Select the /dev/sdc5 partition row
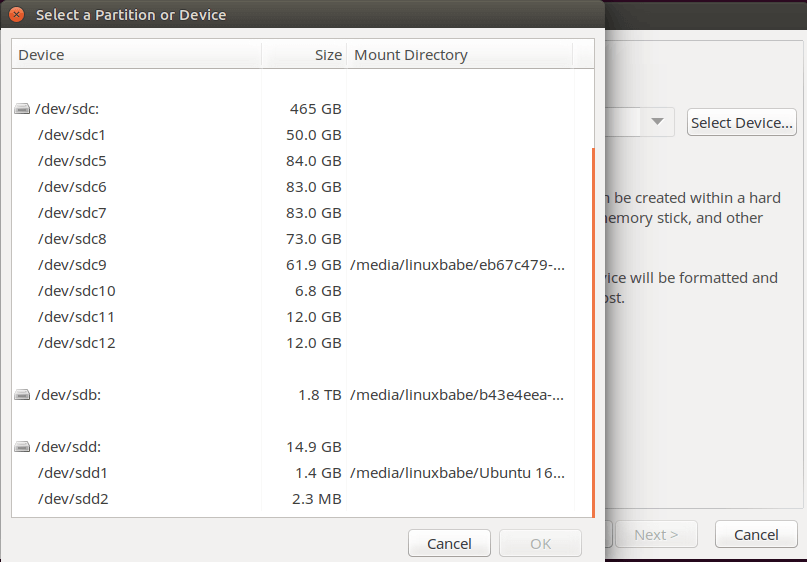807x562 pixels. coord(71,160)
